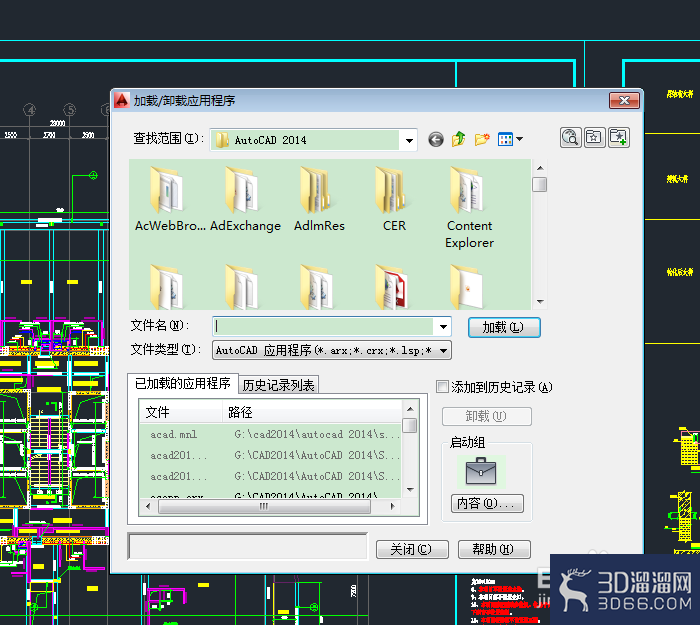Click the 关闭(C) close button
The height and width of the screenshot is (625, 700).
pos(412,550)
